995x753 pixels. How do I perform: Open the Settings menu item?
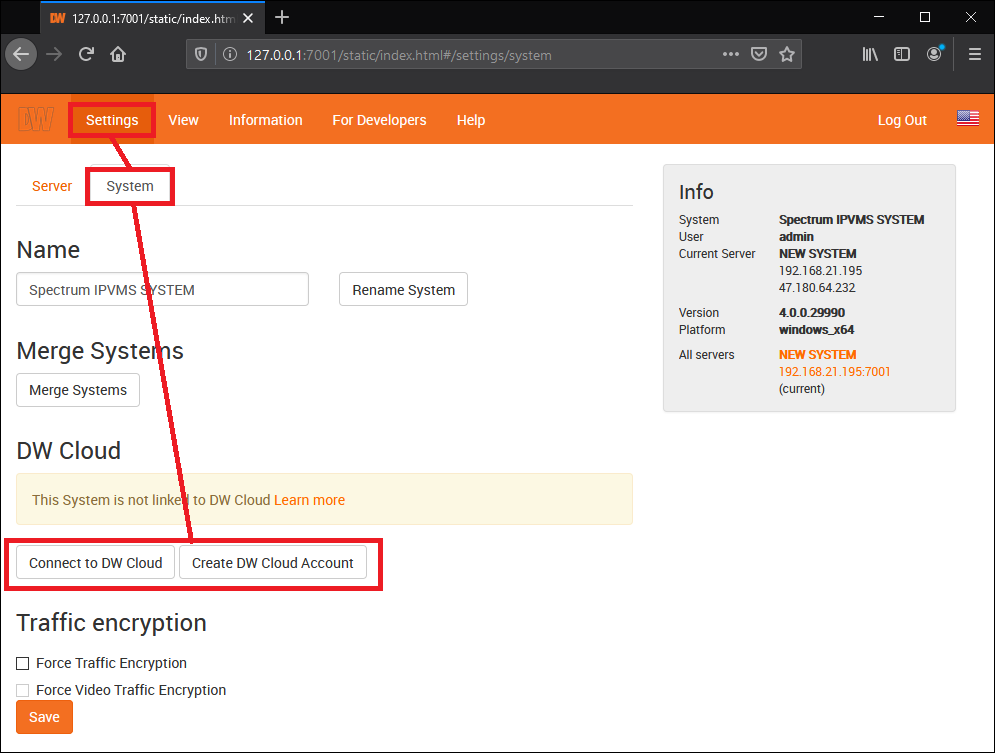(111, 120)
